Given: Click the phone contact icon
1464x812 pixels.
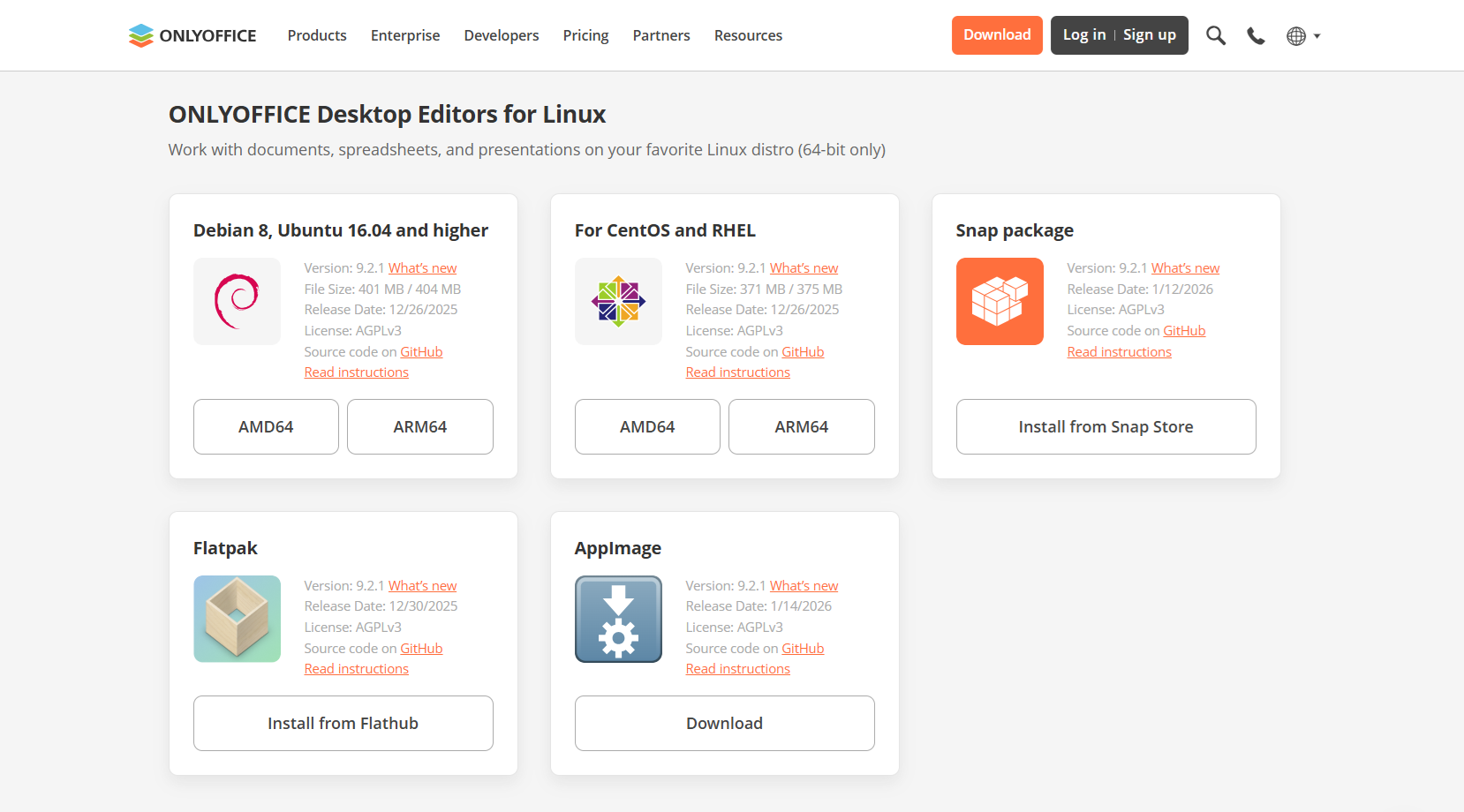Looking at the screenshot, I should pos(1256,35).
